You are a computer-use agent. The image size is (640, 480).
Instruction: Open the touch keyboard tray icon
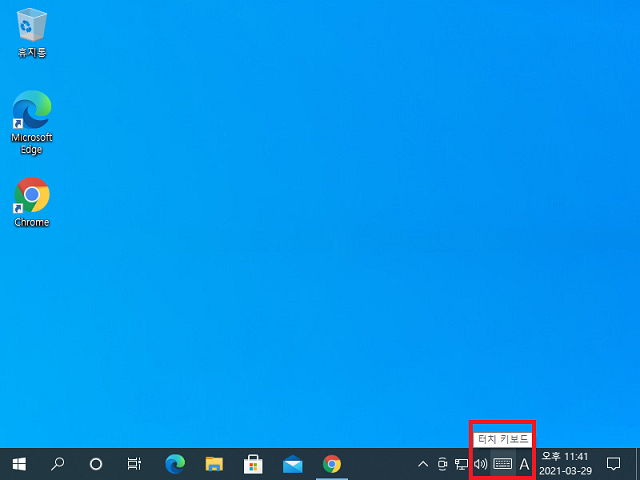click(502, 464)
